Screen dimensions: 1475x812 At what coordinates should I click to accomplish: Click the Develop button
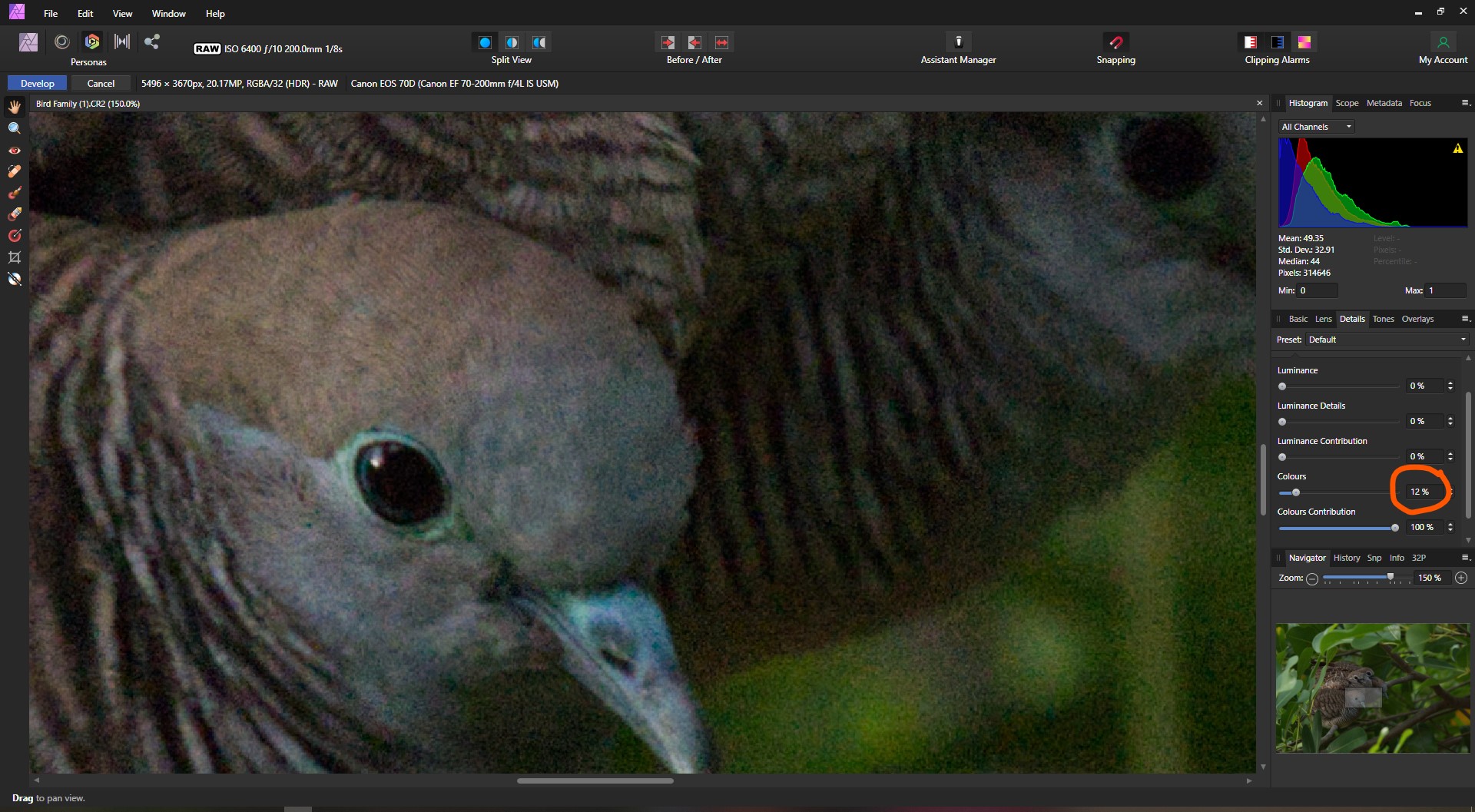(37, 83)
